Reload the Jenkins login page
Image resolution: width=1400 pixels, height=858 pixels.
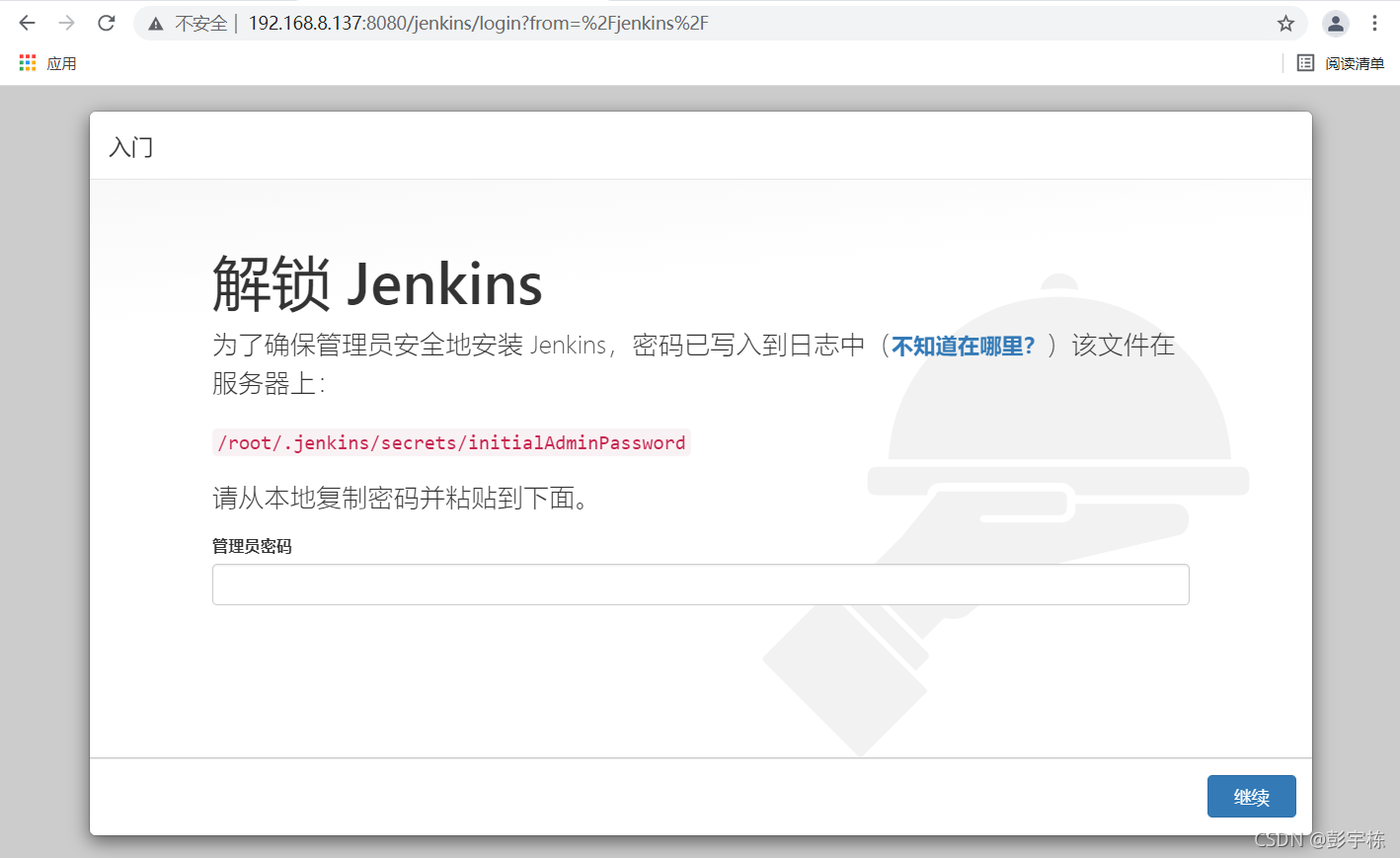pyautogui.click(x=107, y=23)
